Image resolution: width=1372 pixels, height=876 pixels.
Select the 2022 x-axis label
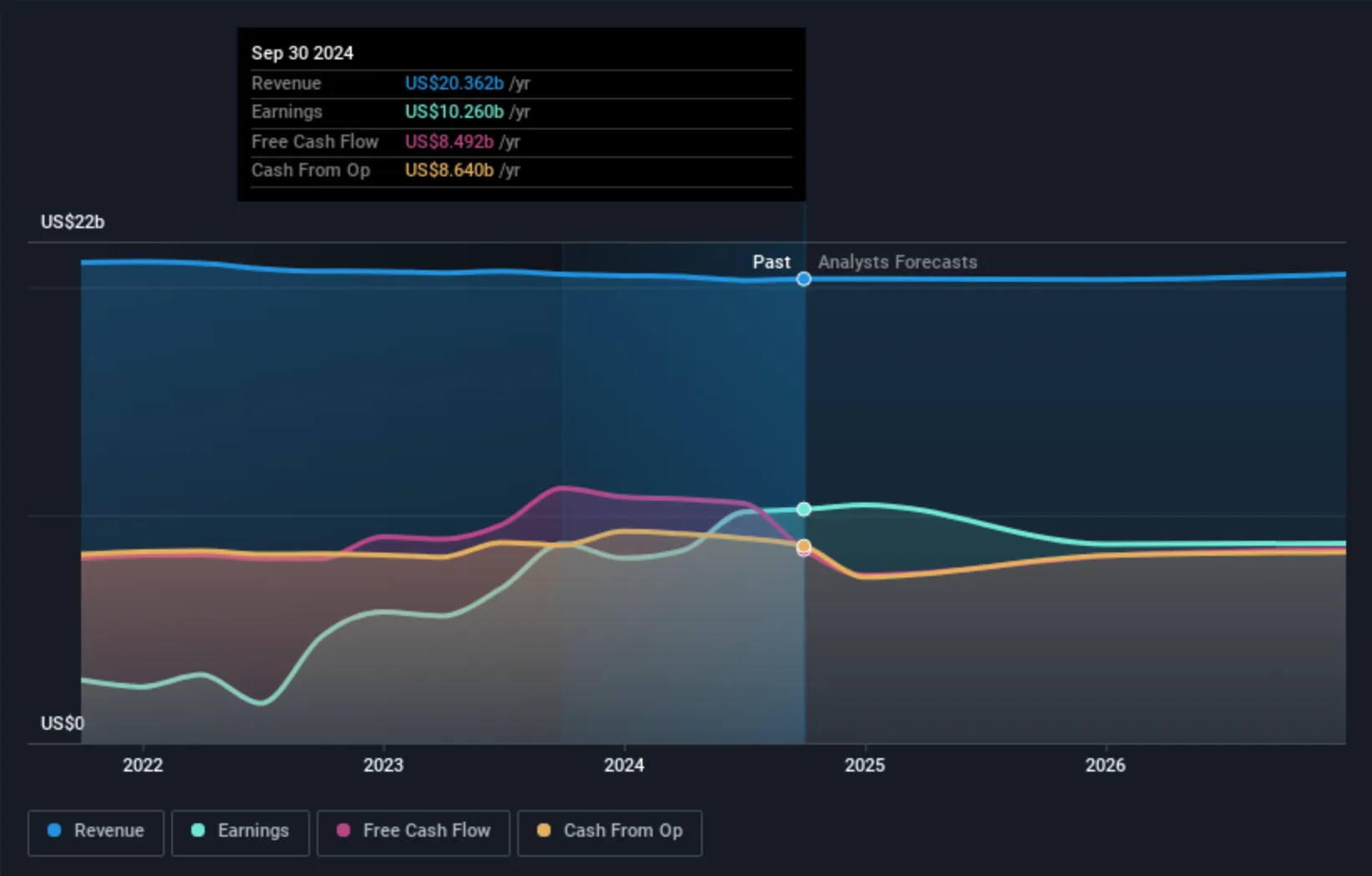click(143, 765)
